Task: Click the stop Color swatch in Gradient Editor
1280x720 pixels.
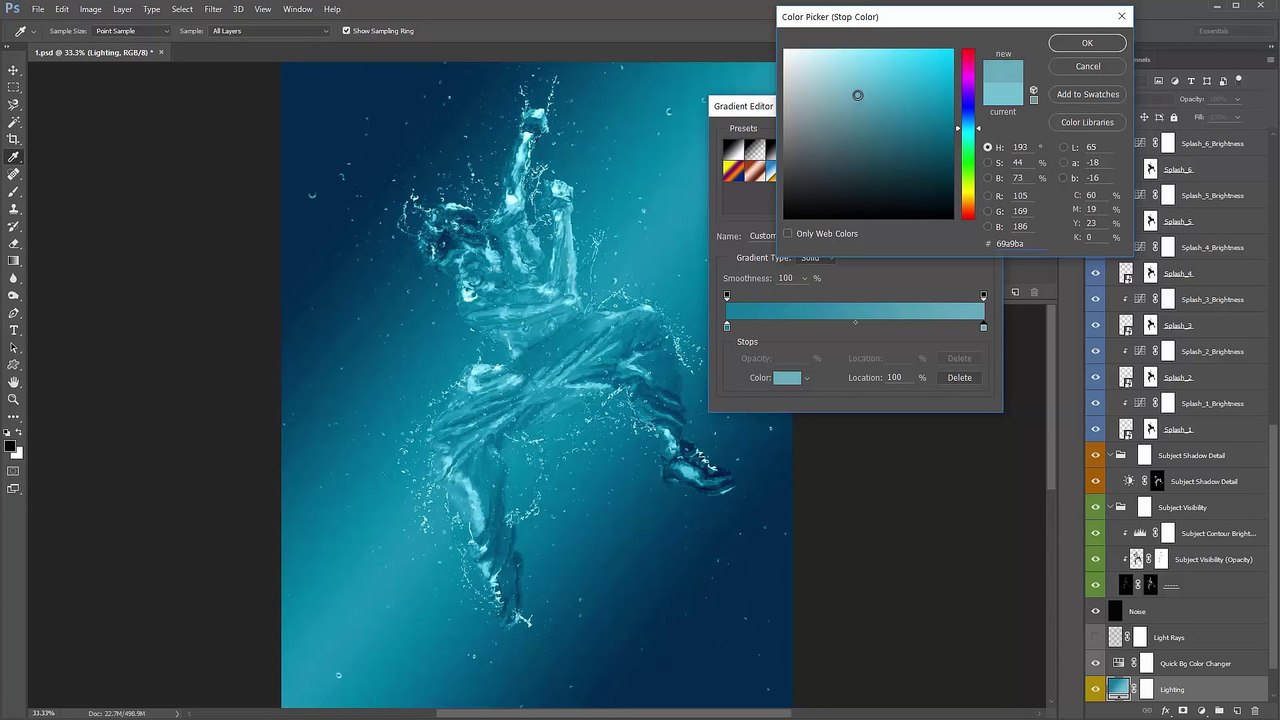Action: [787, 378]
